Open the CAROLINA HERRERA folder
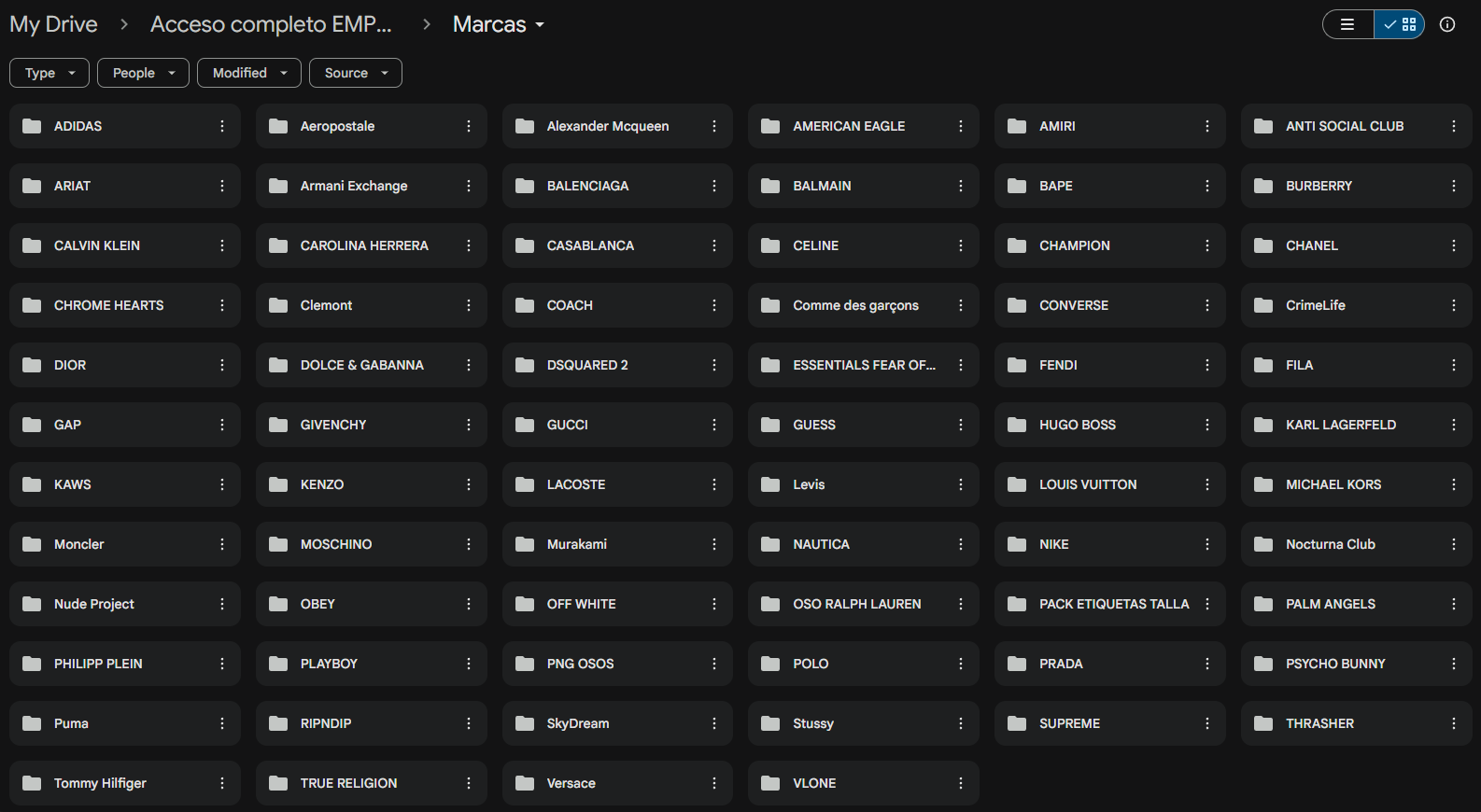 (x=372, y=245)
